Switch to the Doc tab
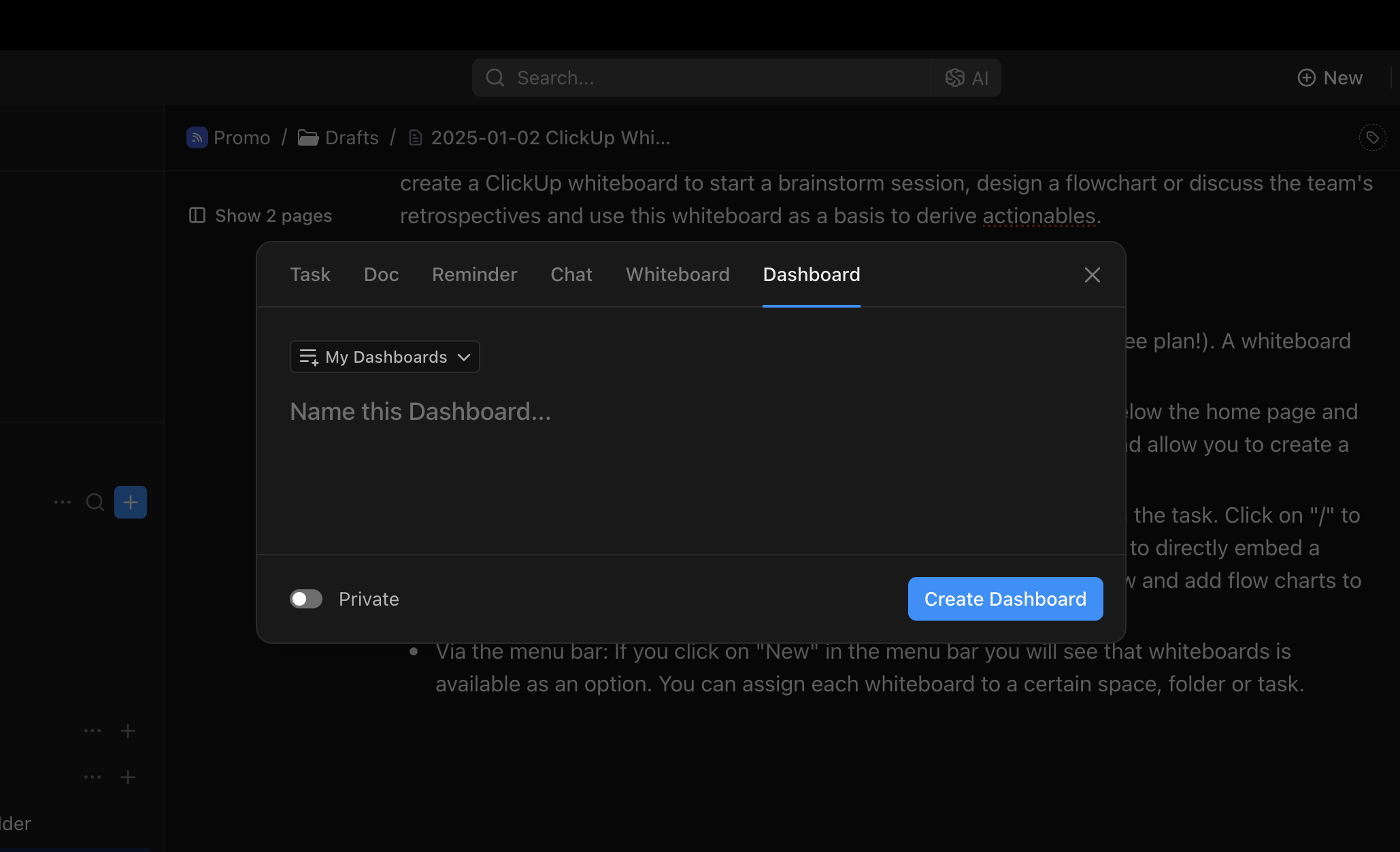Screen dimensions: 1400x852 pos(381,274)
